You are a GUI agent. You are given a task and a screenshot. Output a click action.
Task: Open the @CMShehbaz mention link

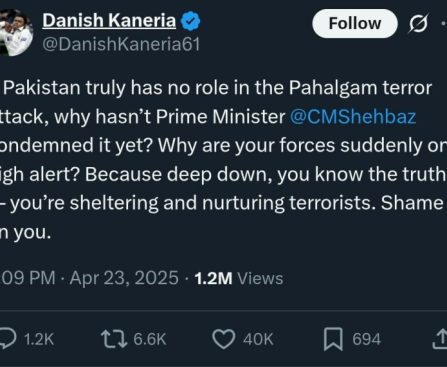click(353, 117)
